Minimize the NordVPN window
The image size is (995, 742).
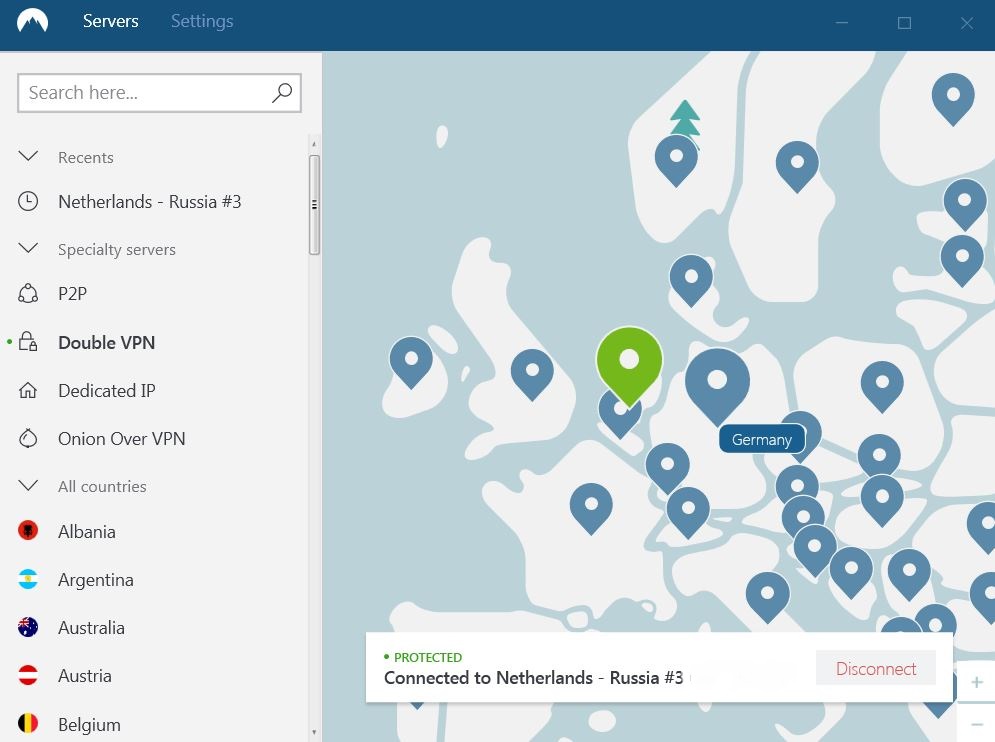point(842,23)
